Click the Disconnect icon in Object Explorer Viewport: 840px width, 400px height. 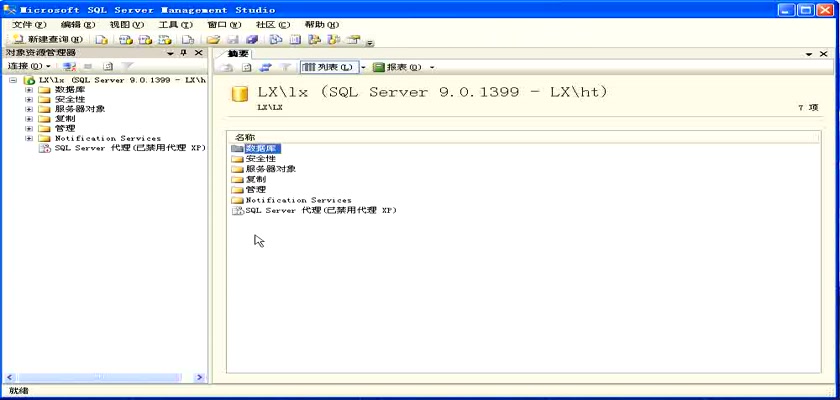70,66
